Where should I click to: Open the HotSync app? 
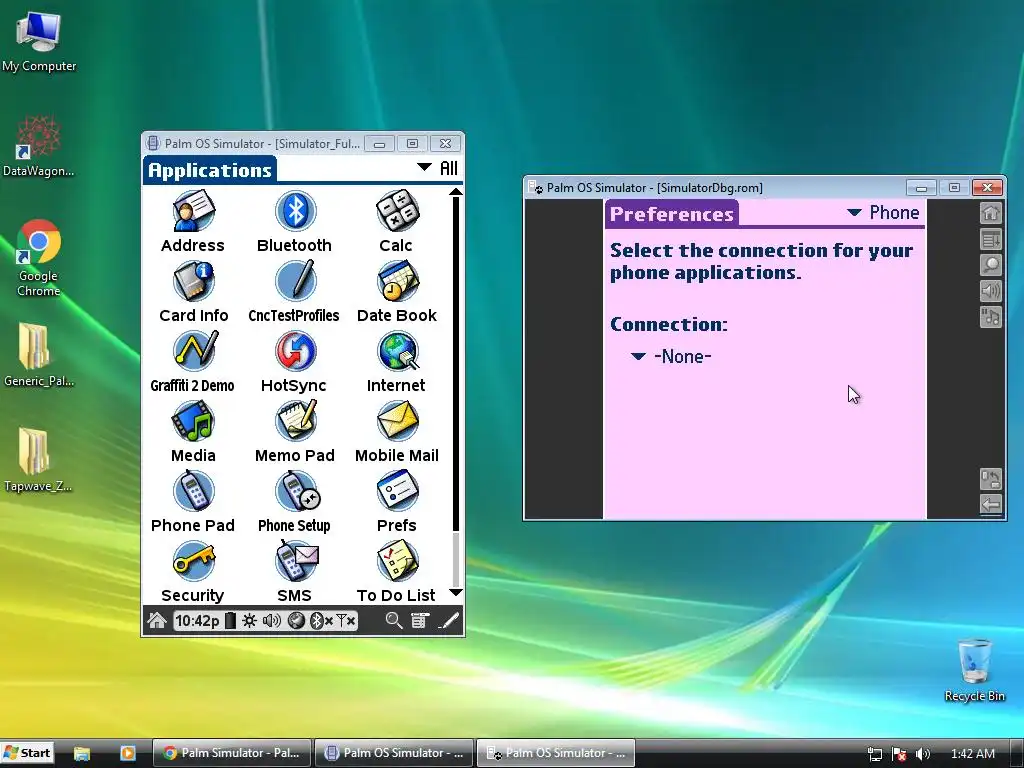pos(294,361)
